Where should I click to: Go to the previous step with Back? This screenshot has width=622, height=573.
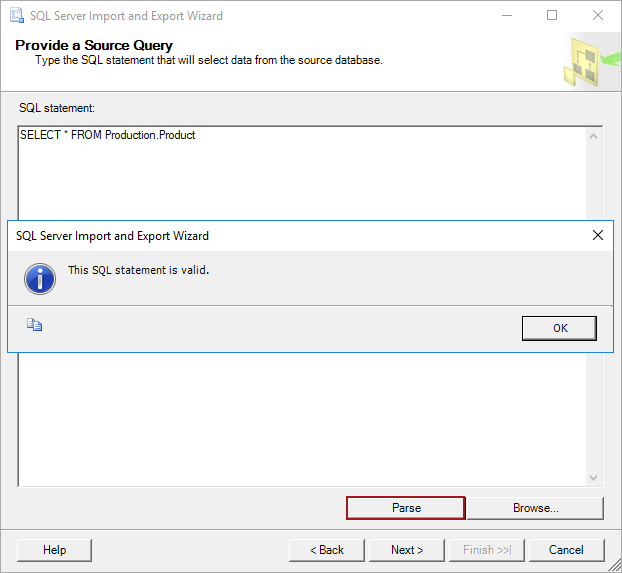click(326, 550)
